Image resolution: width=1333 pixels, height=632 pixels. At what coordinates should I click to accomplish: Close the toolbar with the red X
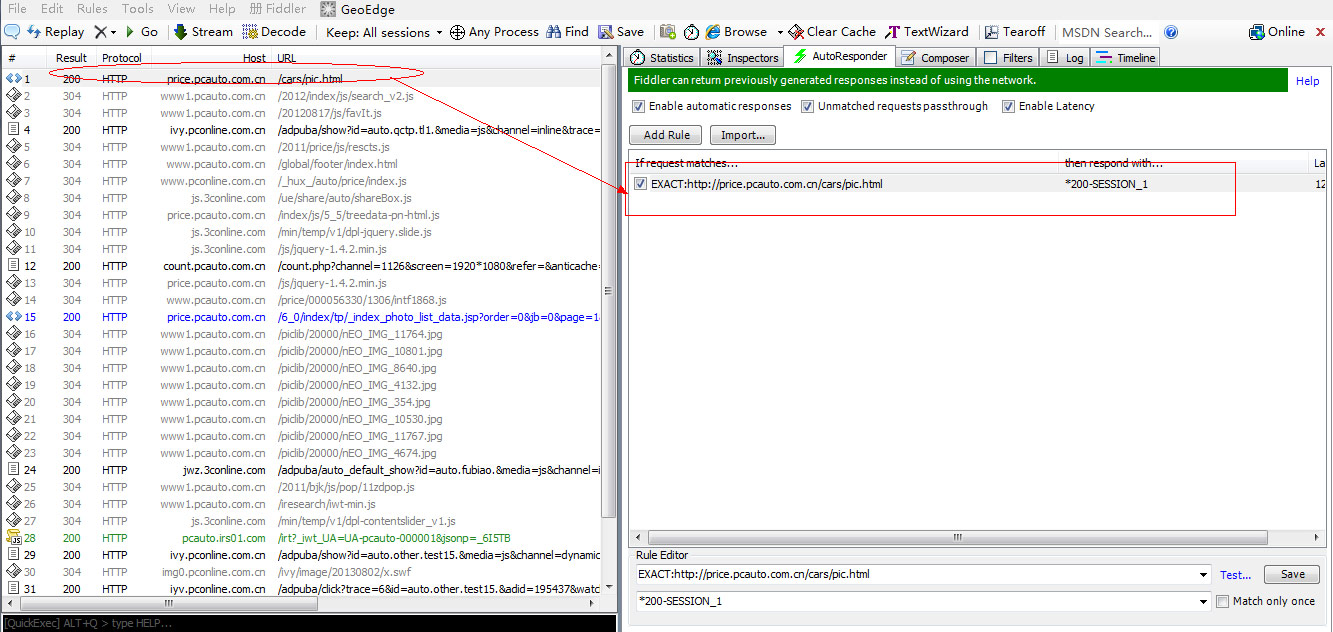click(x=1322, y=32)
